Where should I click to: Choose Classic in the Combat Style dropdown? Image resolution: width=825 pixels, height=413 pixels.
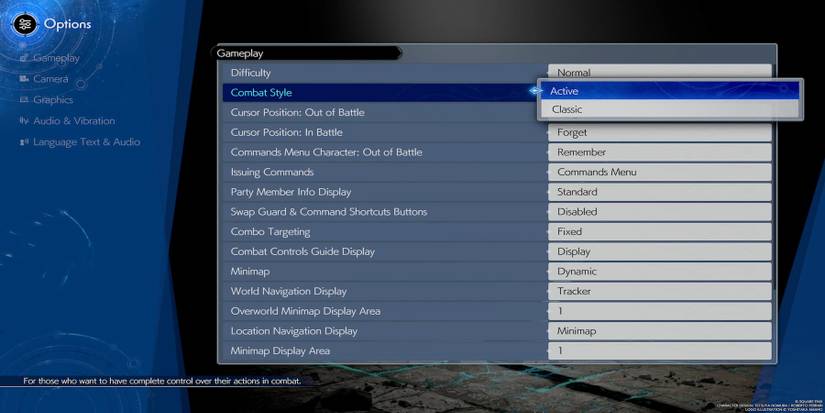(x=670, y=109)
